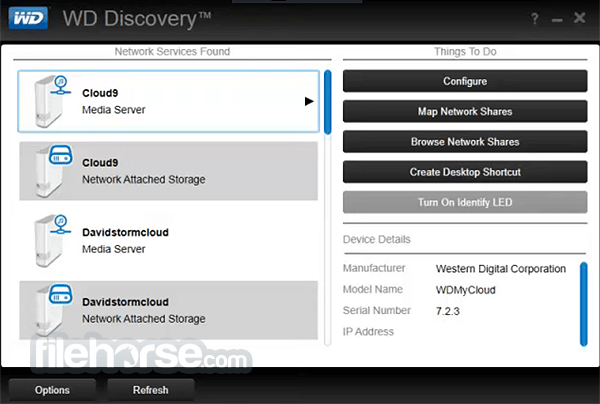The image size is (600, 404).
Task: Expand the Cloud9 Media Server arrow
Action: (x=309, y=101)
